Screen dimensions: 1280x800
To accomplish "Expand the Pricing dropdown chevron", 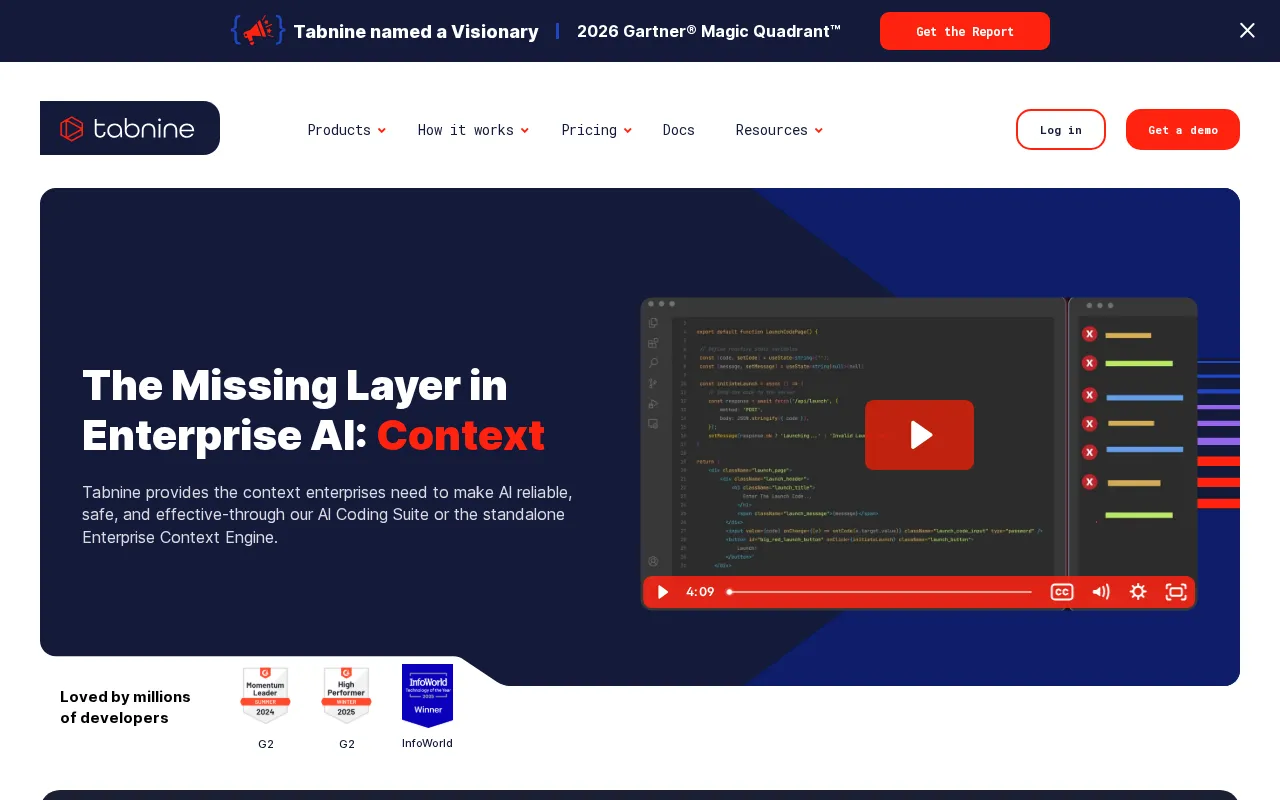I will coord(628,131).
